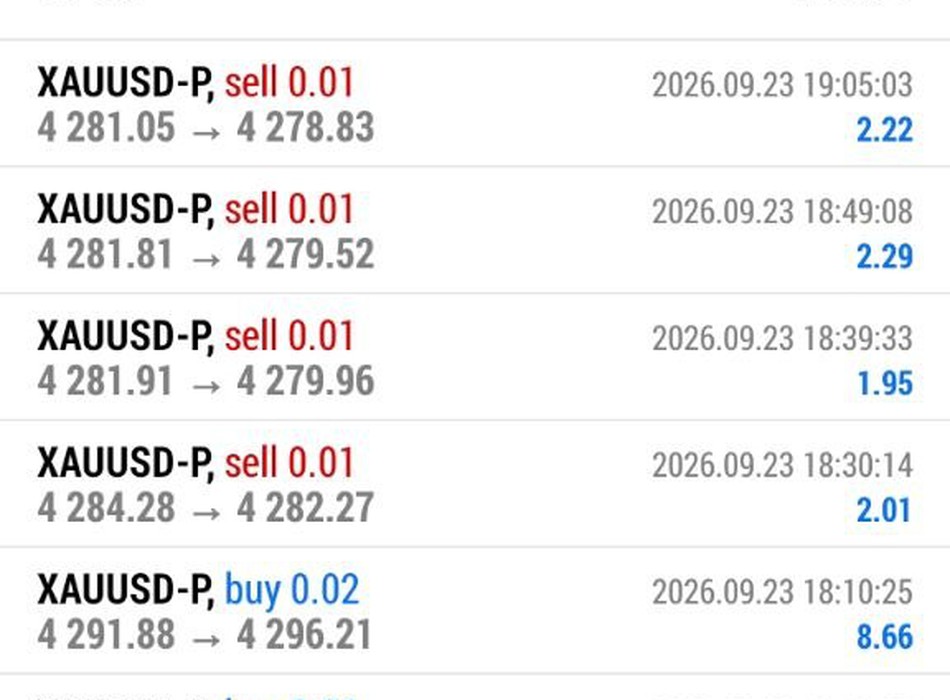Click the price range 4 291.88 → 4 296.21
The image size is (950, 700).
click(x=204, y=635)
